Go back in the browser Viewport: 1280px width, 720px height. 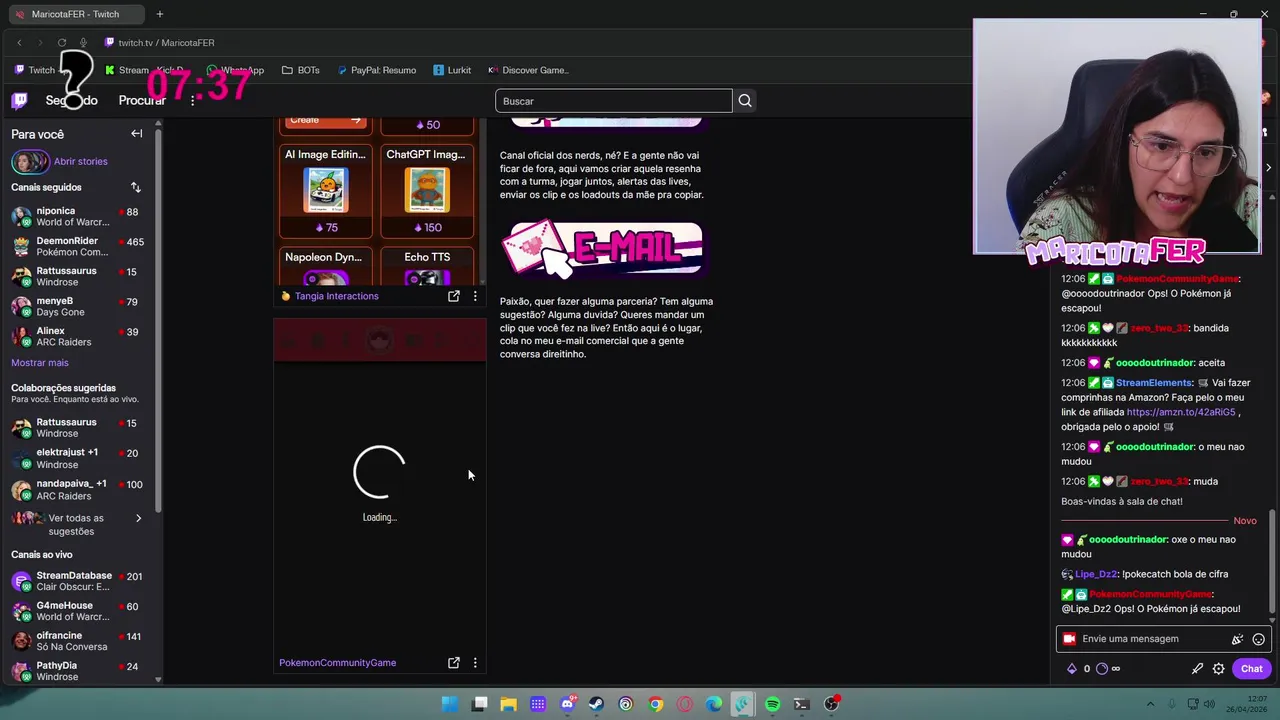(19, 43)
